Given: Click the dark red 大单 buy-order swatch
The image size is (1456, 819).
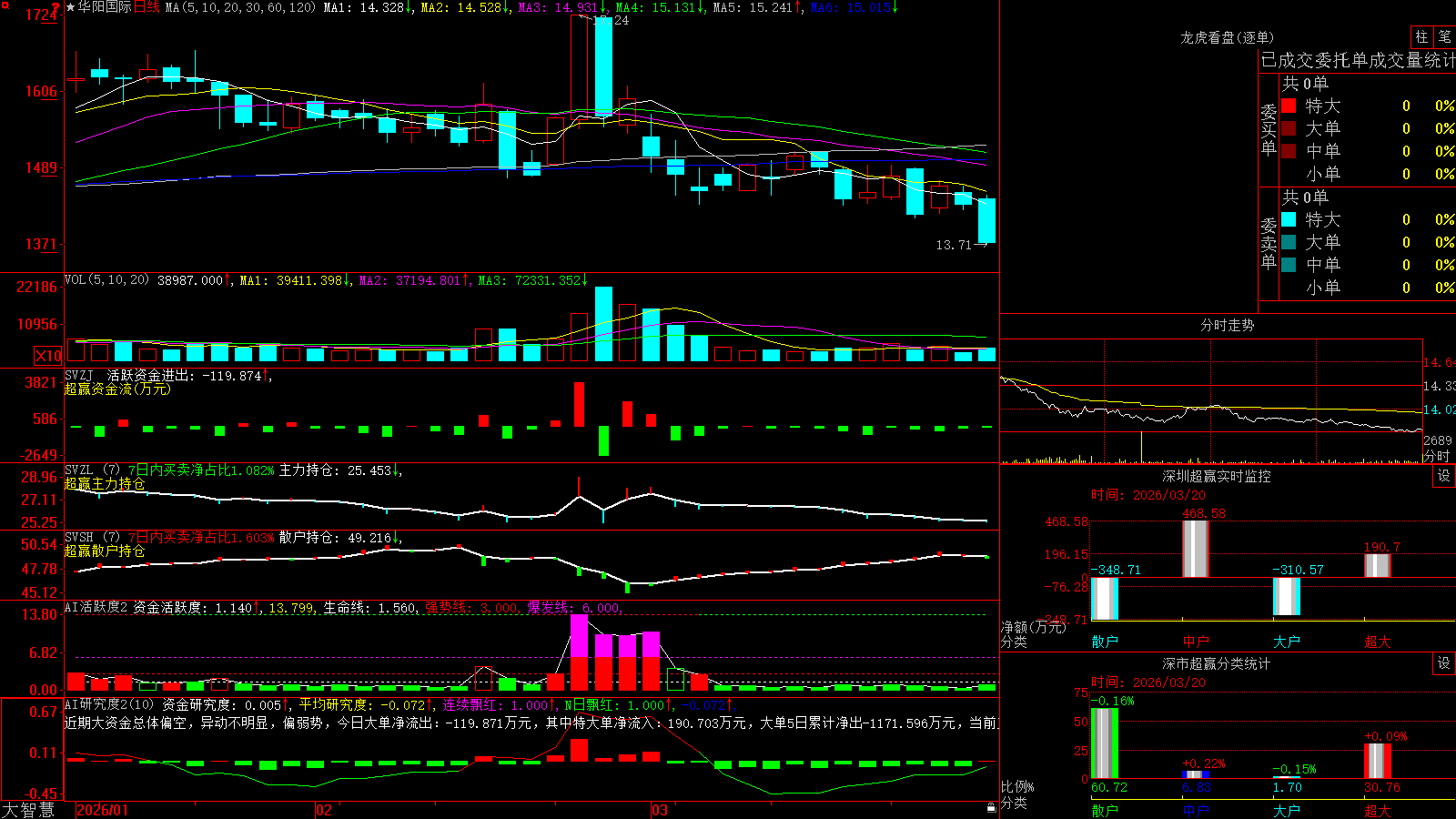Looking at the screenshot, I should pyautogui.click(x=1289, y=128).
